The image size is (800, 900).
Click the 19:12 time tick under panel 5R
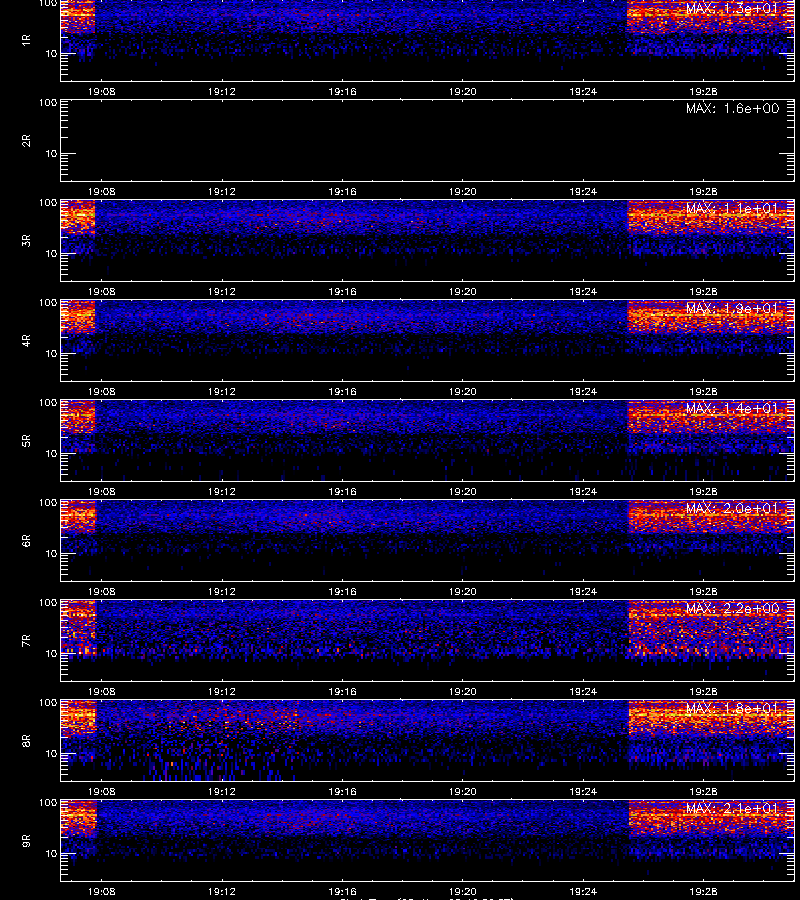click(x=222, y=492)
